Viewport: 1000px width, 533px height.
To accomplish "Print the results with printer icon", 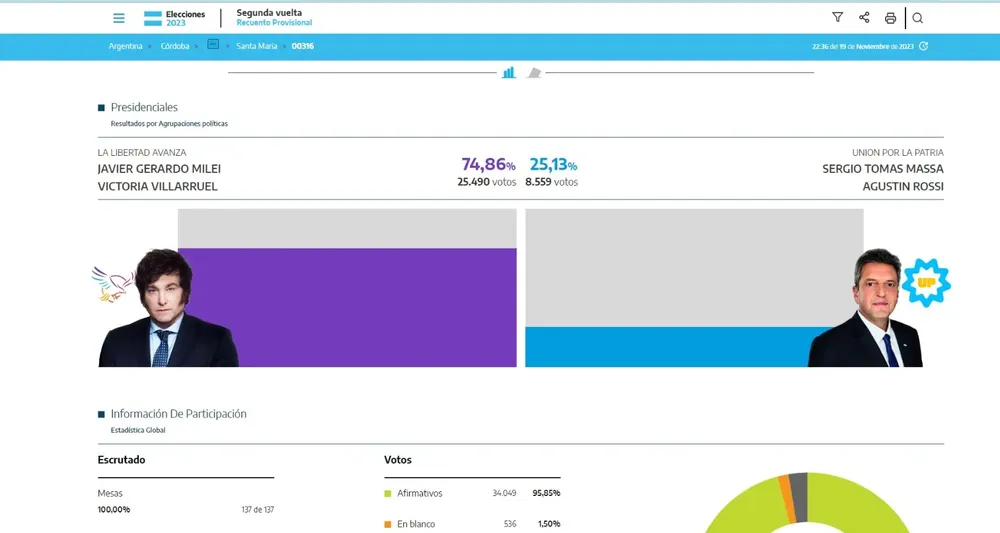I will pyautogui.click(x=890, y=18).
